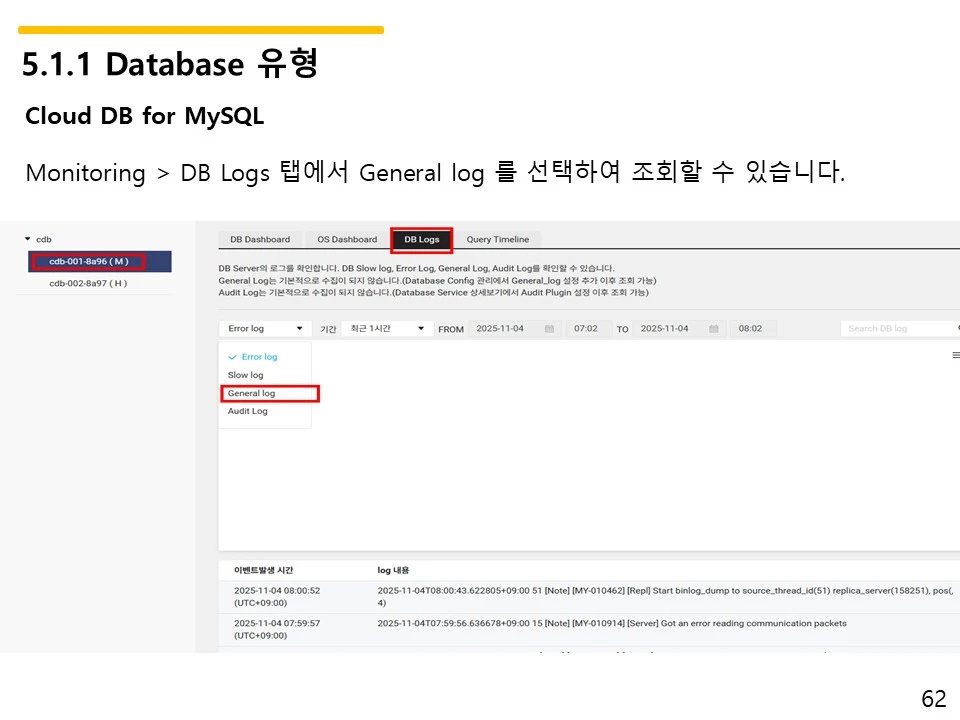Choose Error log in the dropdown list
The height and width of the screenshot is (720, 960).
[x=259, y=357]
